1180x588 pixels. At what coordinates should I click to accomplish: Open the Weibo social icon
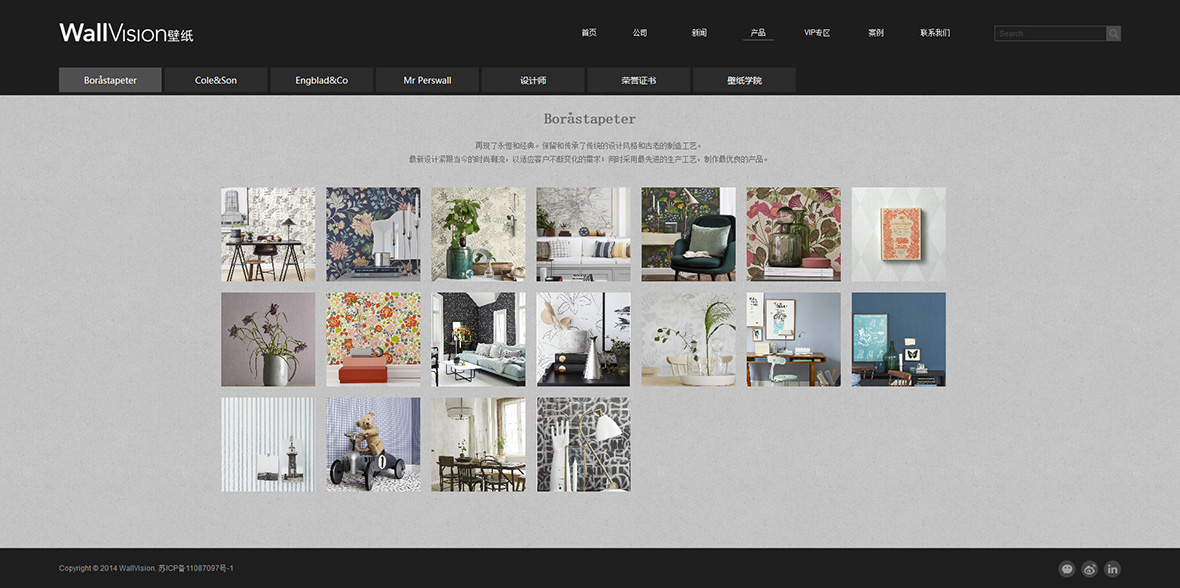(1090, 569)
